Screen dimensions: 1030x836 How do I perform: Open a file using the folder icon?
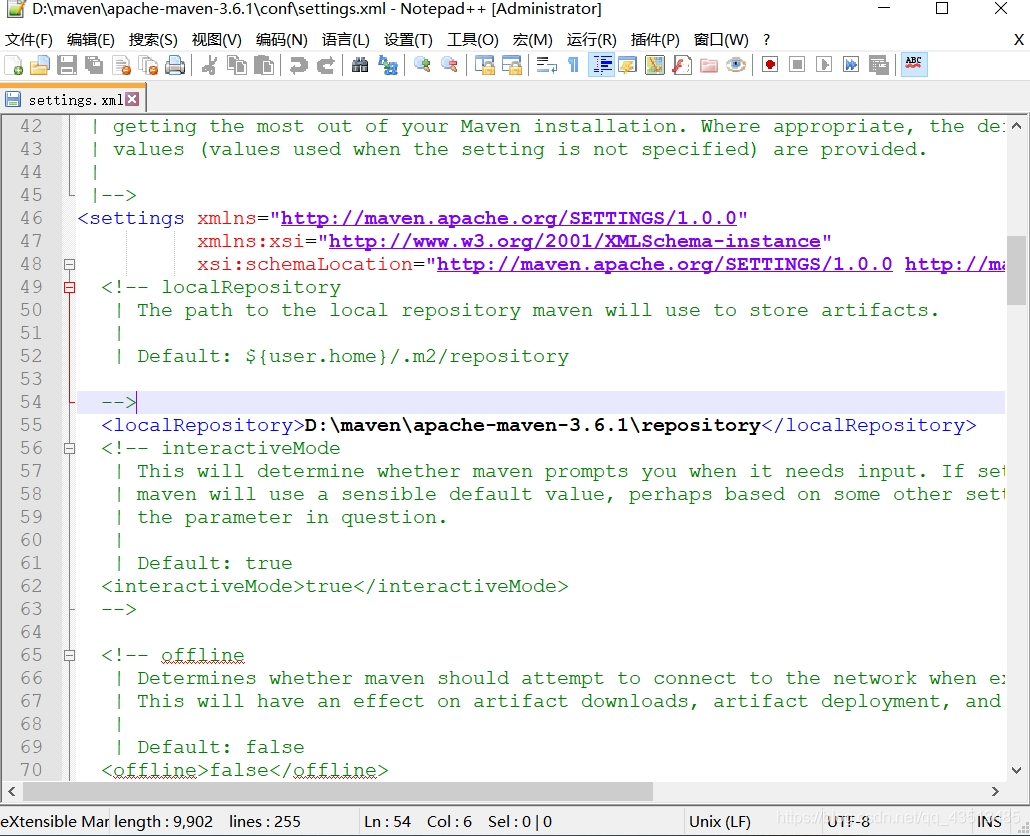click(x=39, y=66)
